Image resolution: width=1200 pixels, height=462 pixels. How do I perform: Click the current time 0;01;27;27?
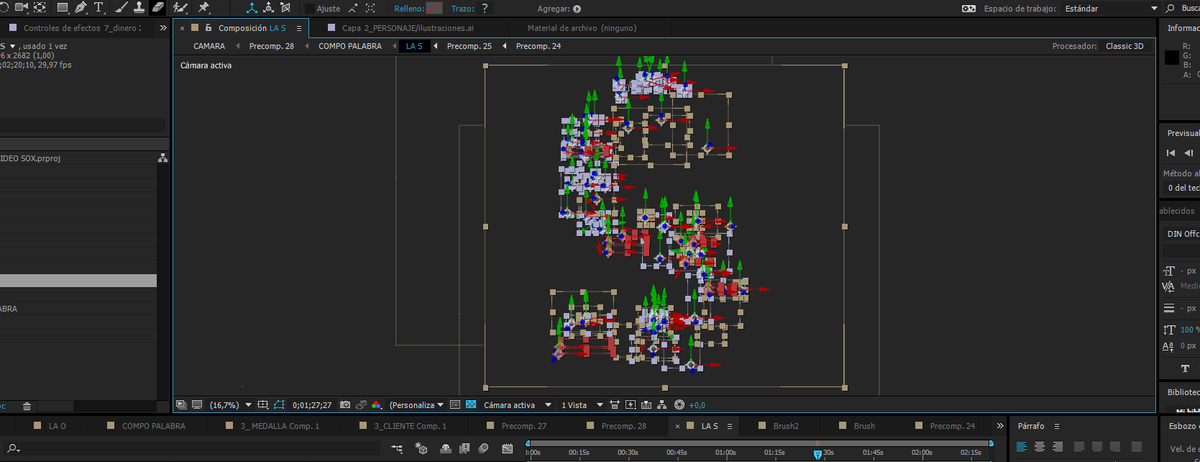click(x=312, y=405)
